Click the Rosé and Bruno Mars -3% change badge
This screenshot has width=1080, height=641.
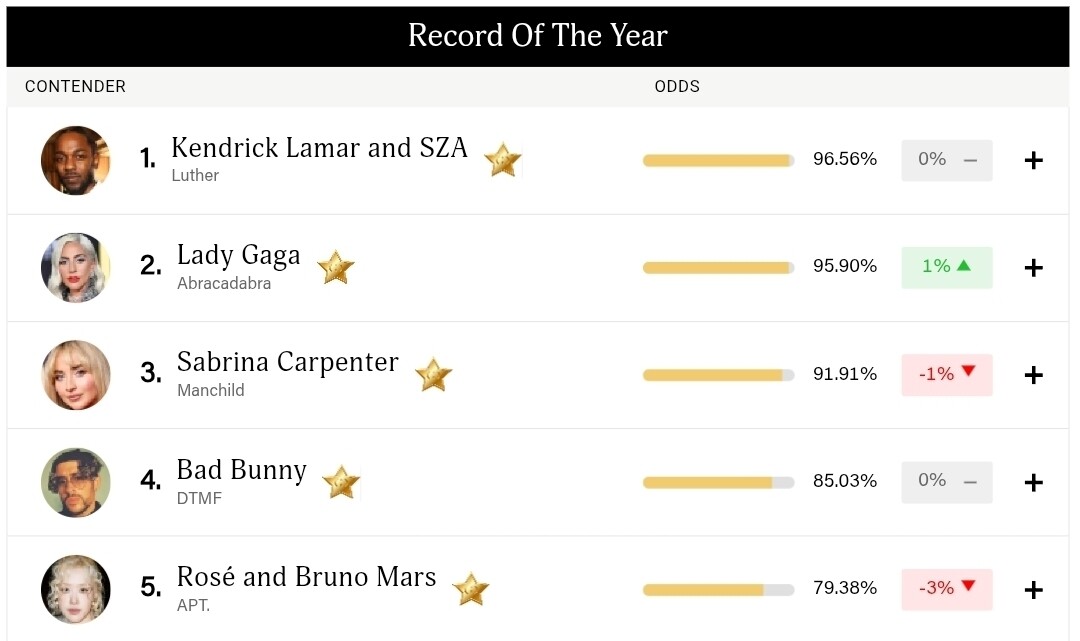tap(946, 589)
